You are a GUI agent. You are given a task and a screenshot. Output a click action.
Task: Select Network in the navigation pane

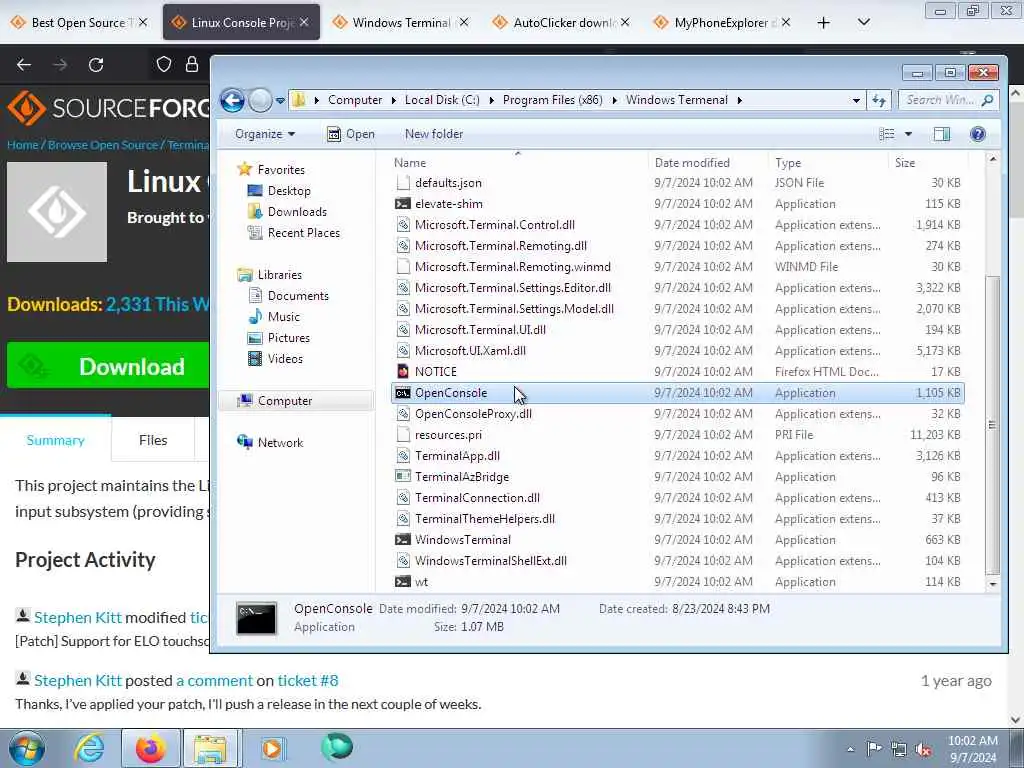pyautogui.click(x=280, y=443)
